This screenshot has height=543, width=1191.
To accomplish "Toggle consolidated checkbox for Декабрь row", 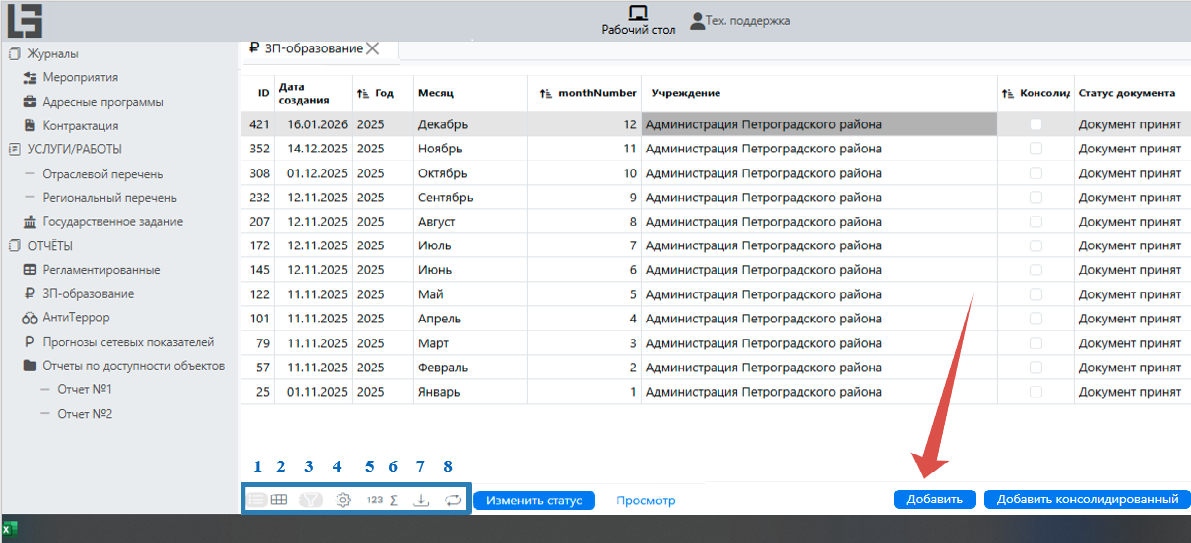I will coord(1036,125).
